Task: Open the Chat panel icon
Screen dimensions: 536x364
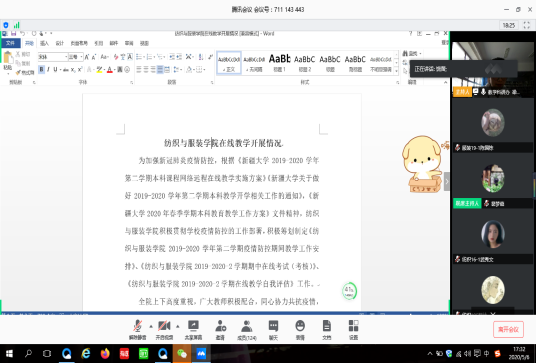Action: click(273, 330)
